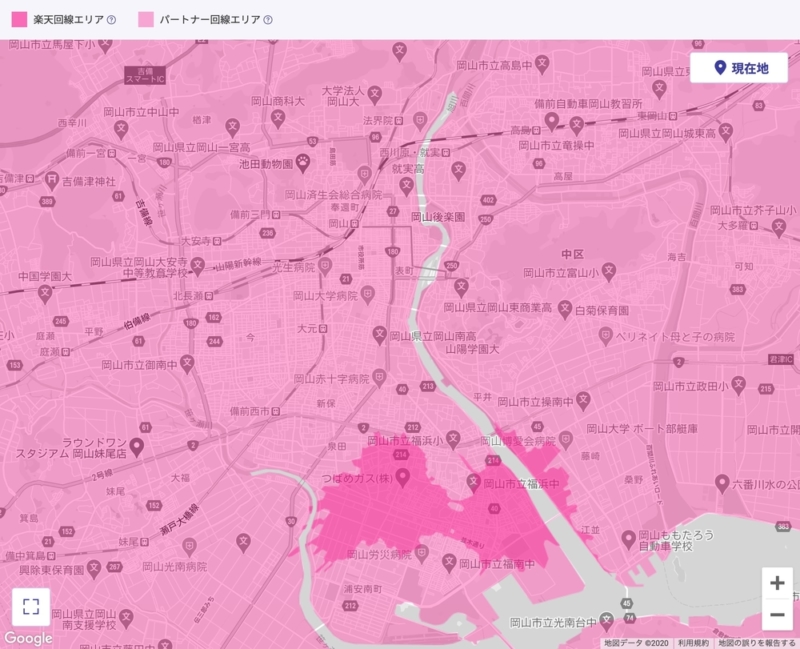This screenshot has height=649, width=800.
Task: Select the 岡山博愛会病院 marker
Action: [x=565, y=439]
